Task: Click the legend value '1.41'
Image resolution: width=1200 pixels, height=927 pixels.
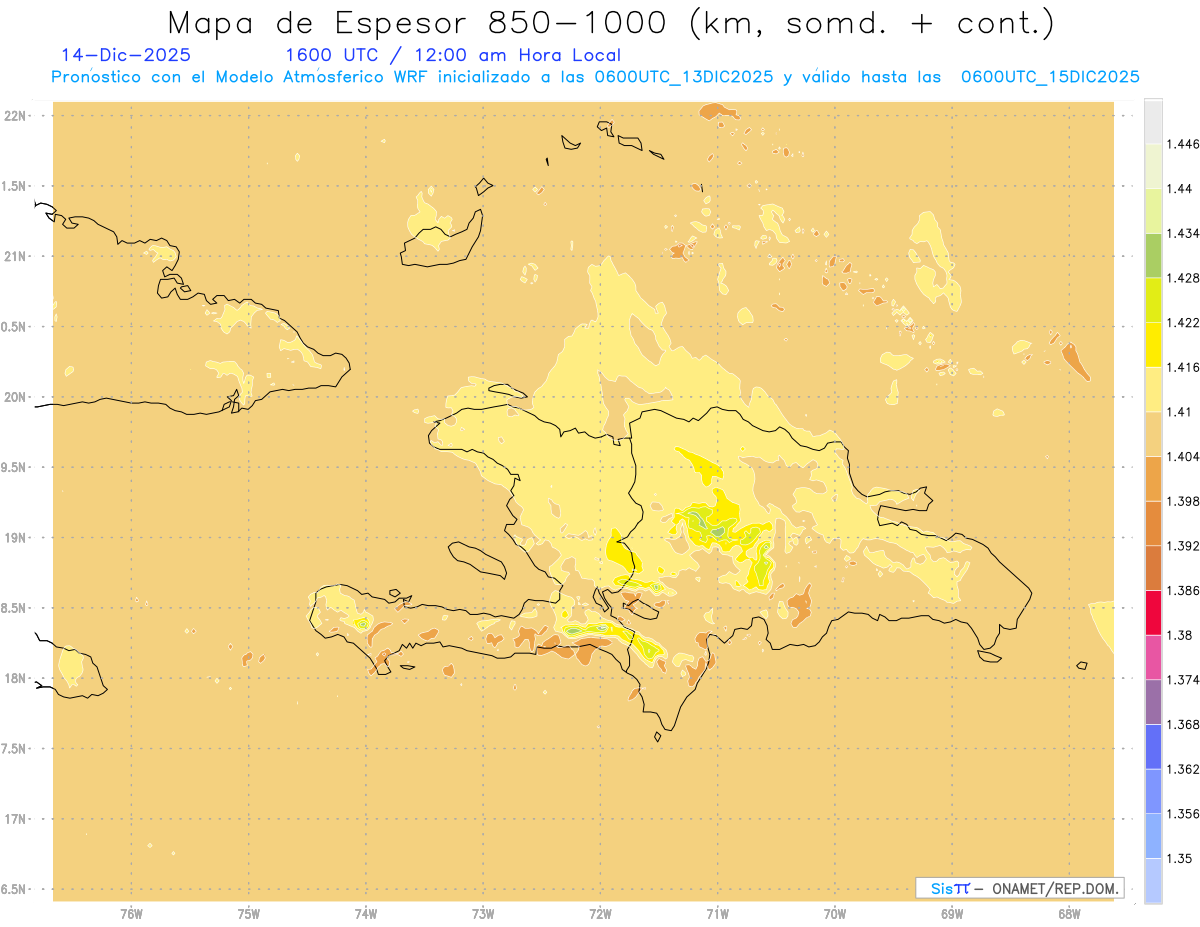Action: [x=1178, y=411]
